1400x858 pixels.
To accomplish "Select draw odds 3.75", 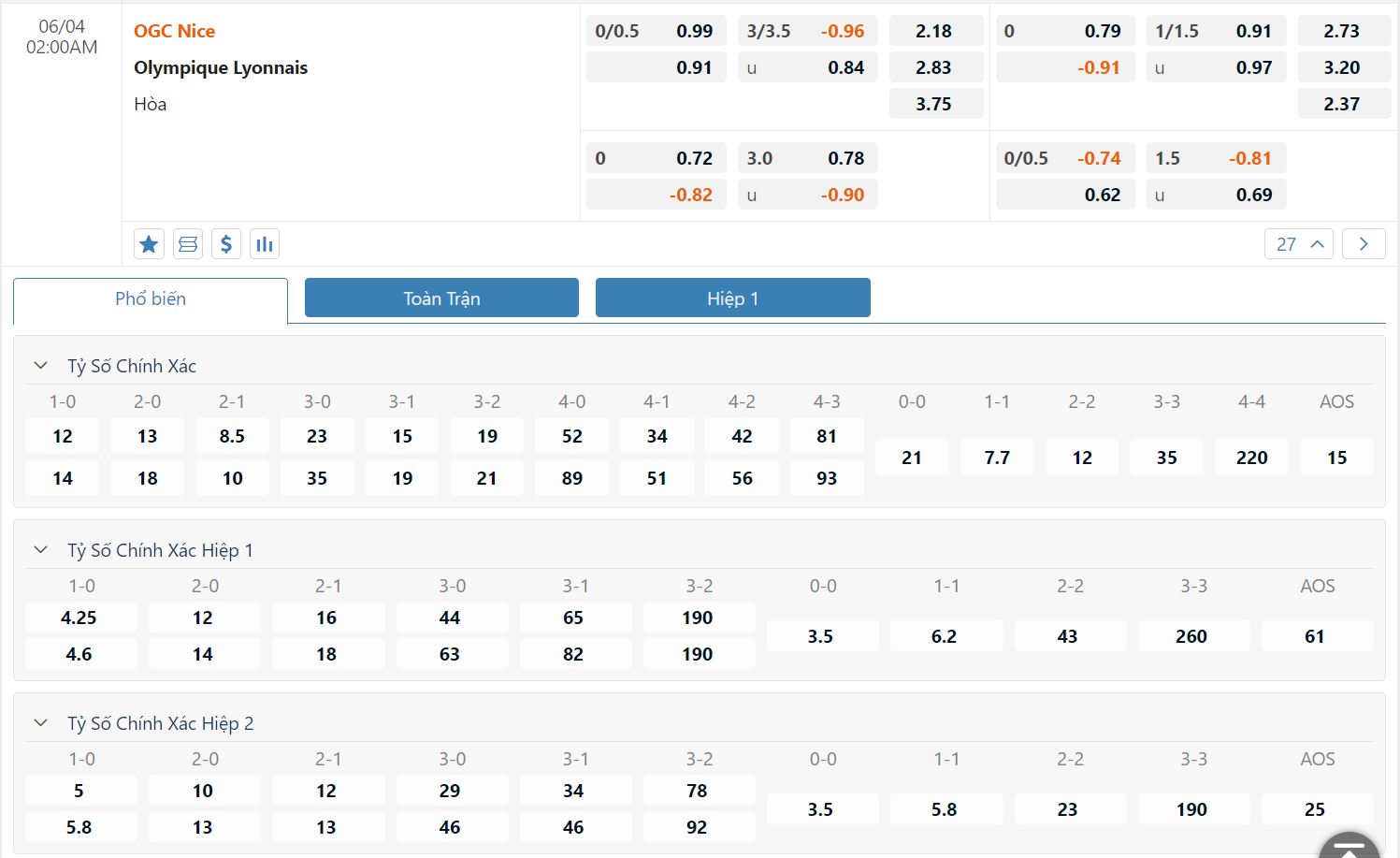I will tap(936, 104).
